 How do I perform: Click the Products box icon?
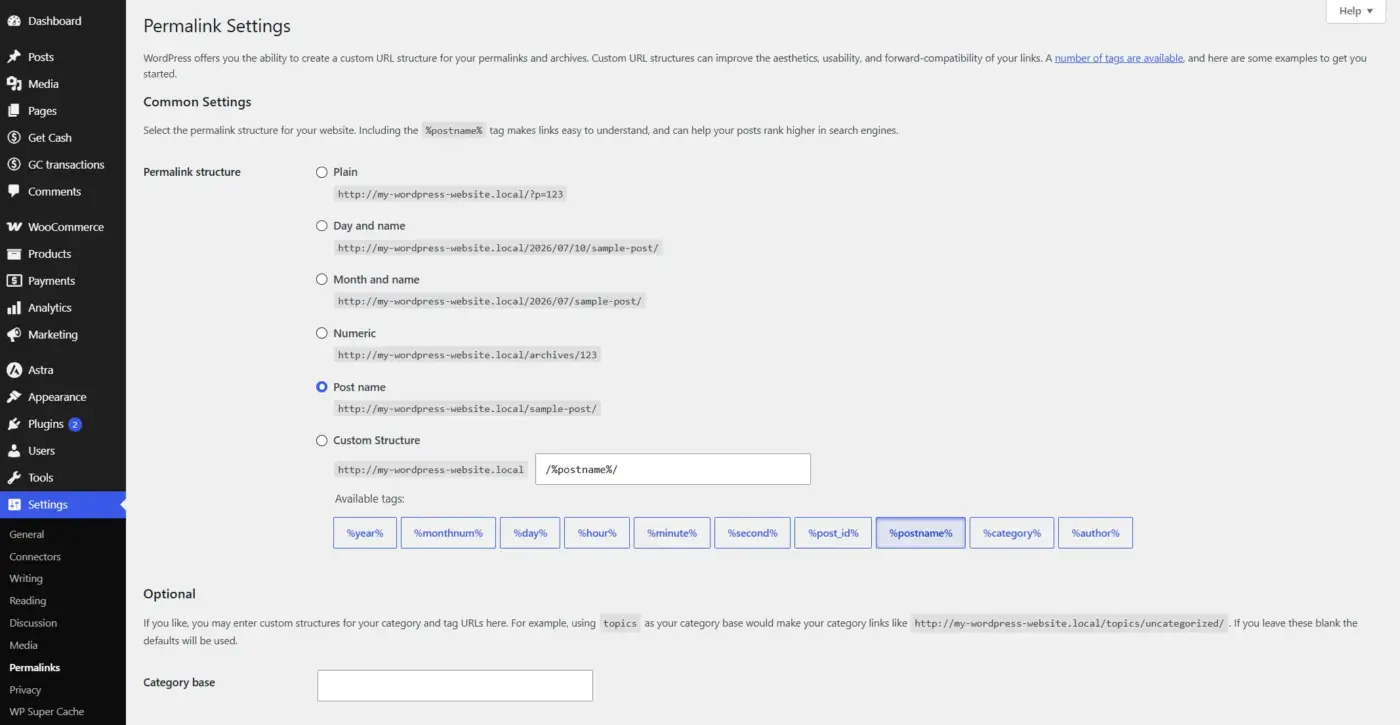[14, 254]
